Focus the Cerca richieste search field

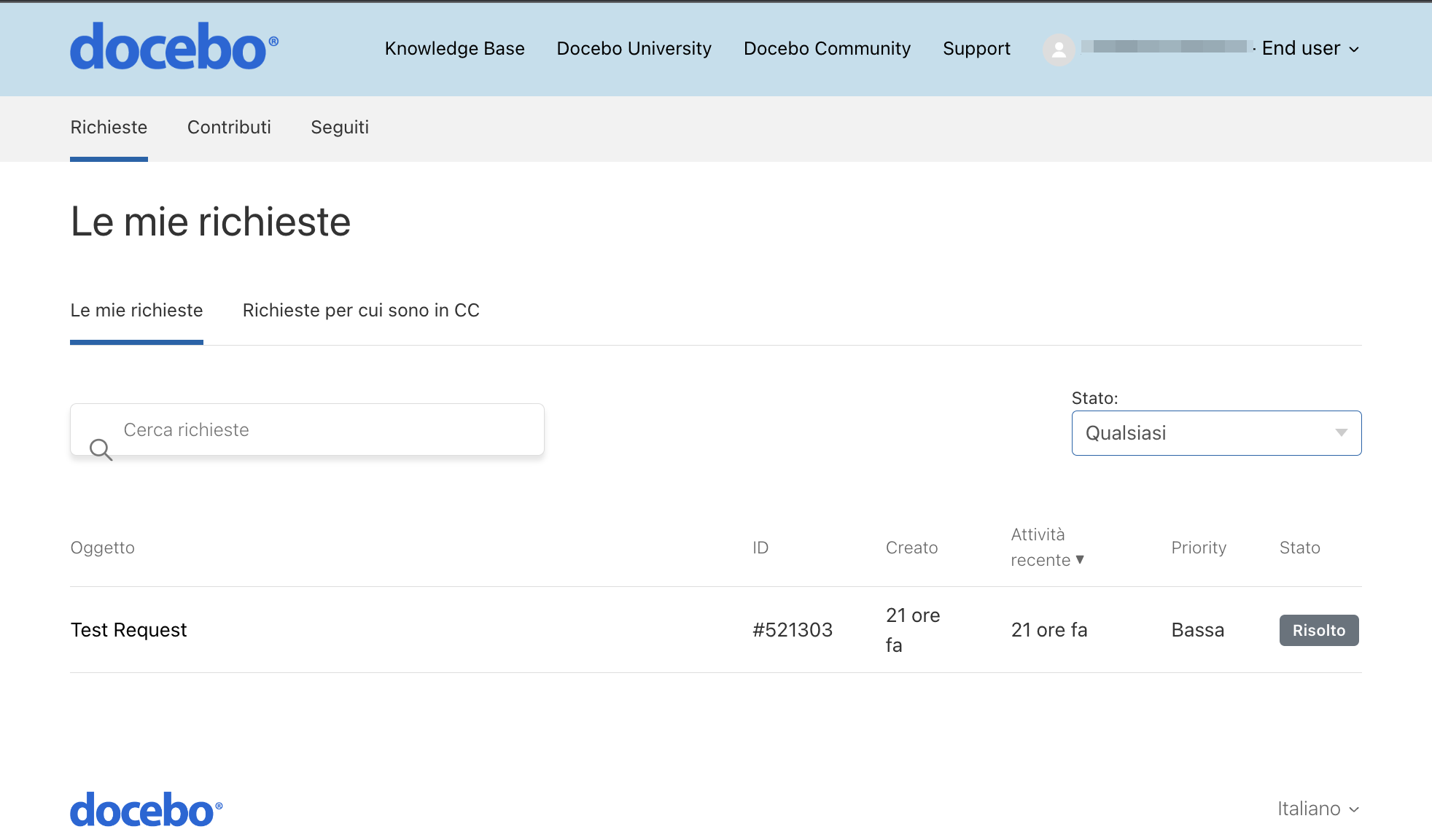(x=307, y=429)
